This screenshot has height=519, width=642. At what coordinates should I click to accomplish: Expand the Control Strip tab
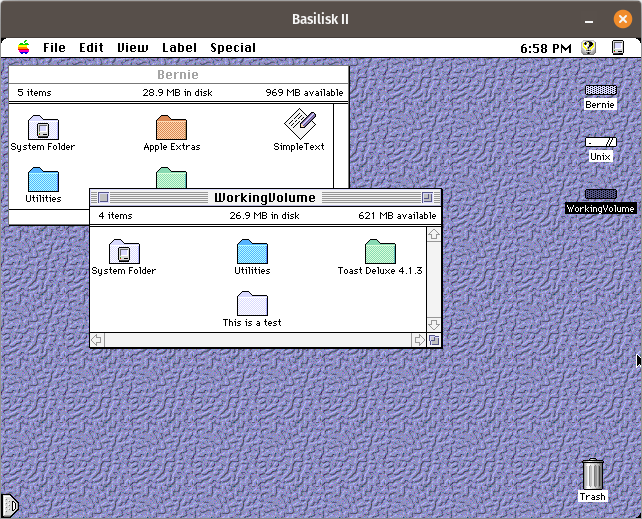click(x=10, y=506)
